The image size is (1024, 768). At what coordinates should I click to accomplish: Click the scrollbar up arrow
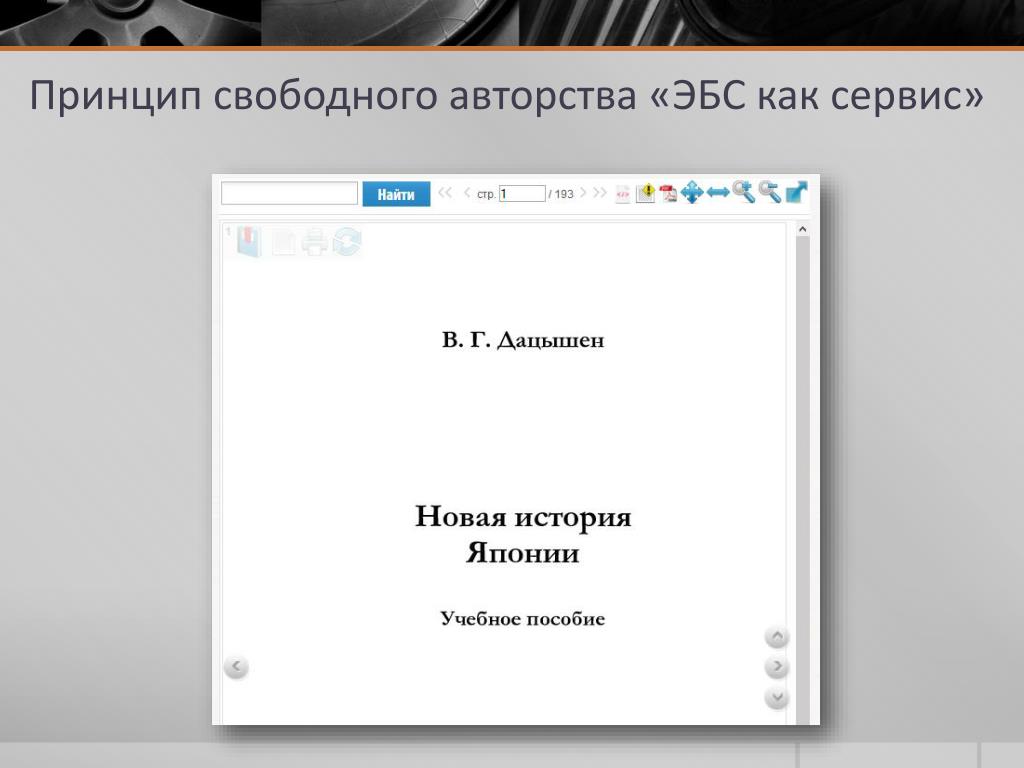803,229
